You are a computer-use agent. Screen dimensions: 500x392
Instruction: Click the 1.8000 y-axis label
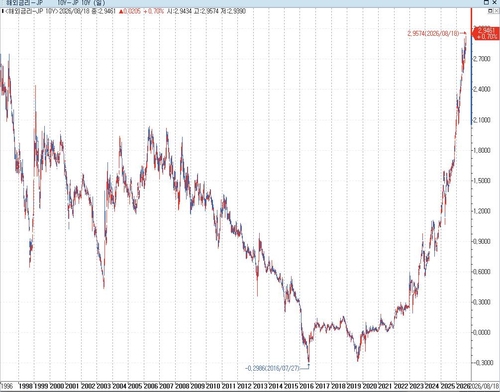tap(482, 150)
